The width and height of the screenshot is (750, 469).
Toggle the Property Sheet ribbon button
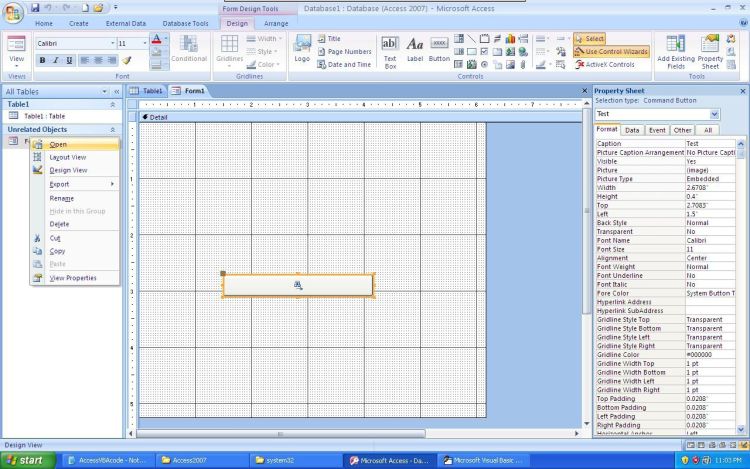pos(710,52)
